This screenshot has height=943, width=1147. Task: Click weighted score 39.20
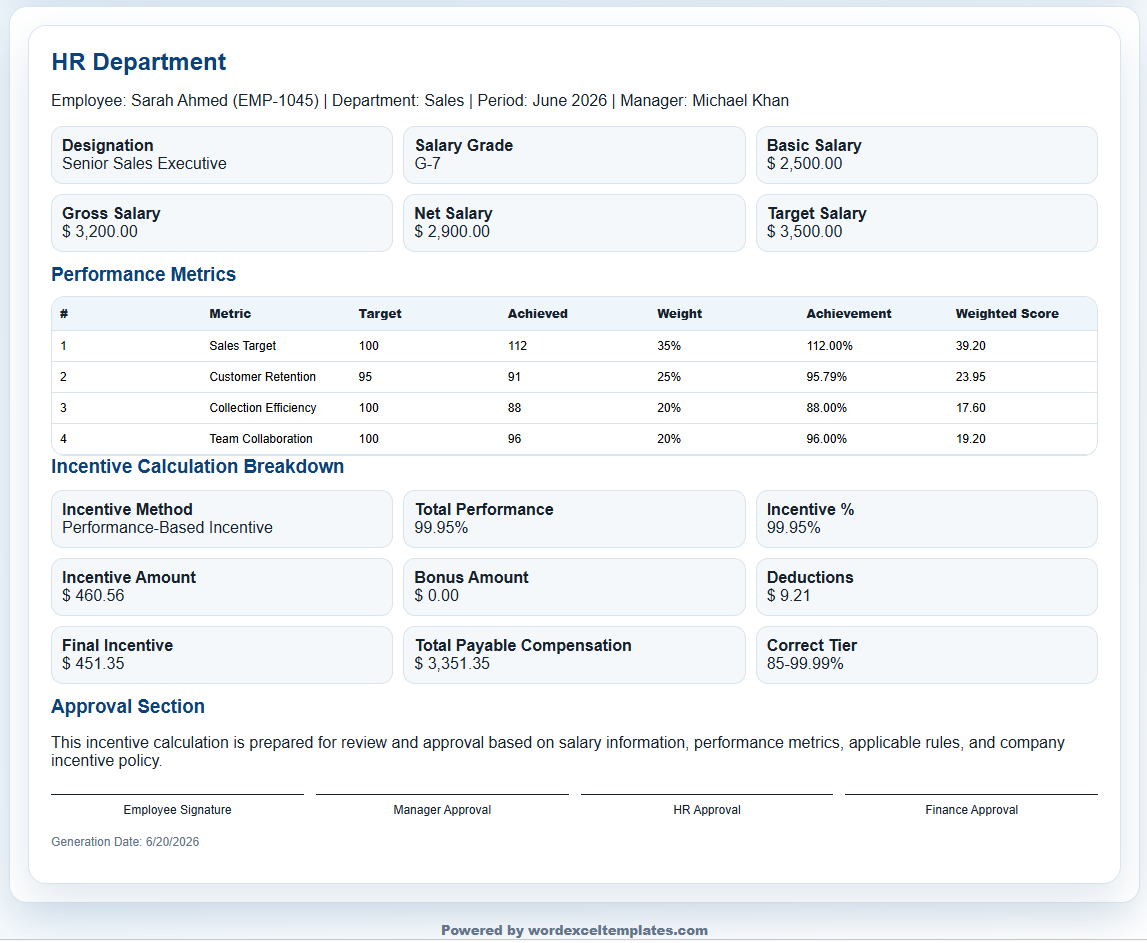(971, 346)
